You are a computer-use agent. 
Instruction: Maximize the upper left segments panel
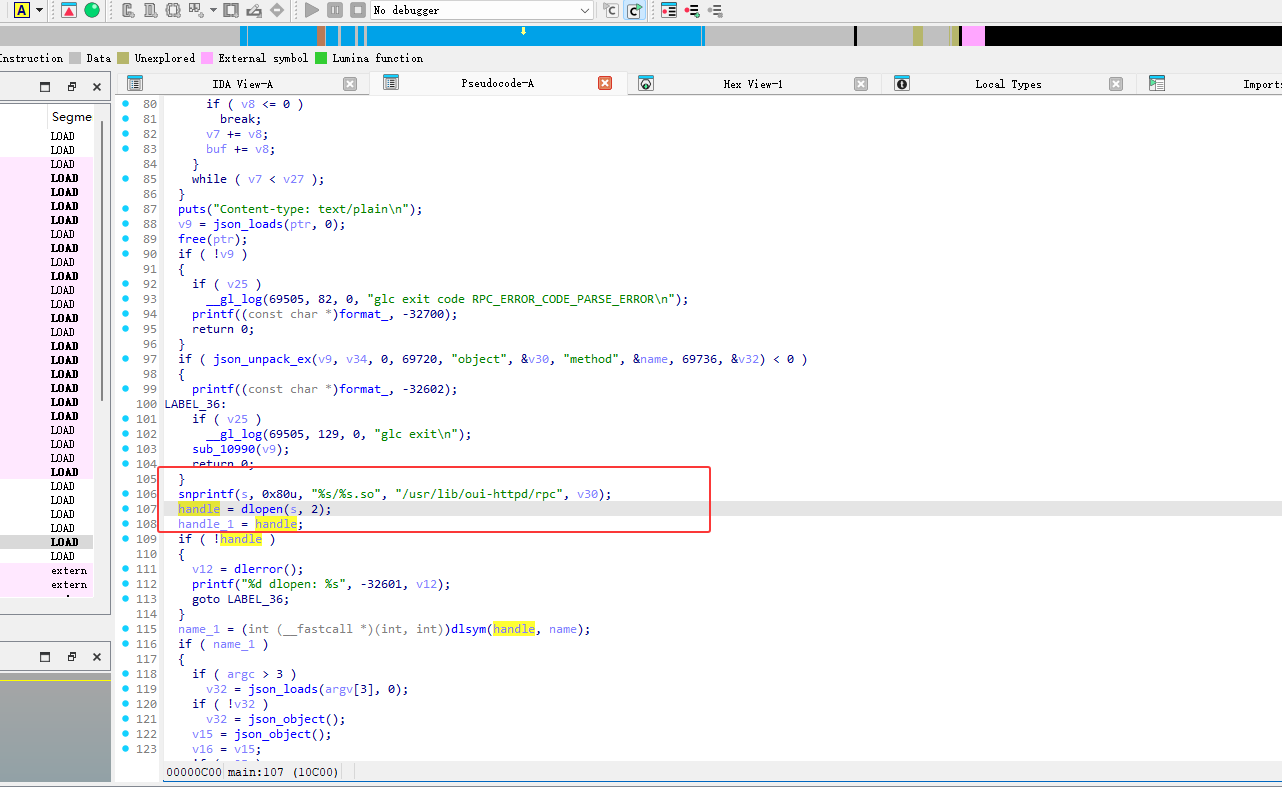44,87
